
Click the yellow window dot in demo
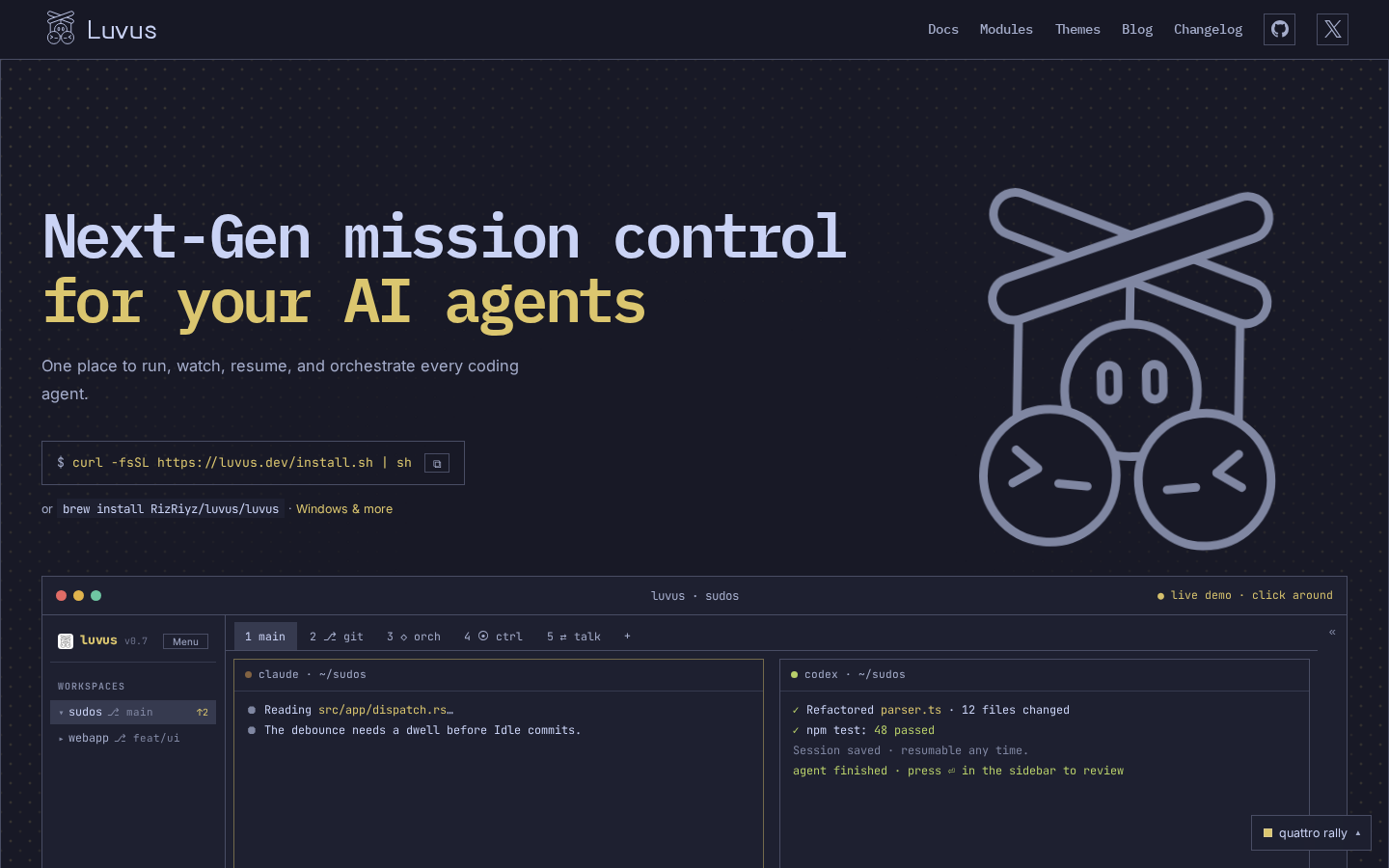coord(79,596)
